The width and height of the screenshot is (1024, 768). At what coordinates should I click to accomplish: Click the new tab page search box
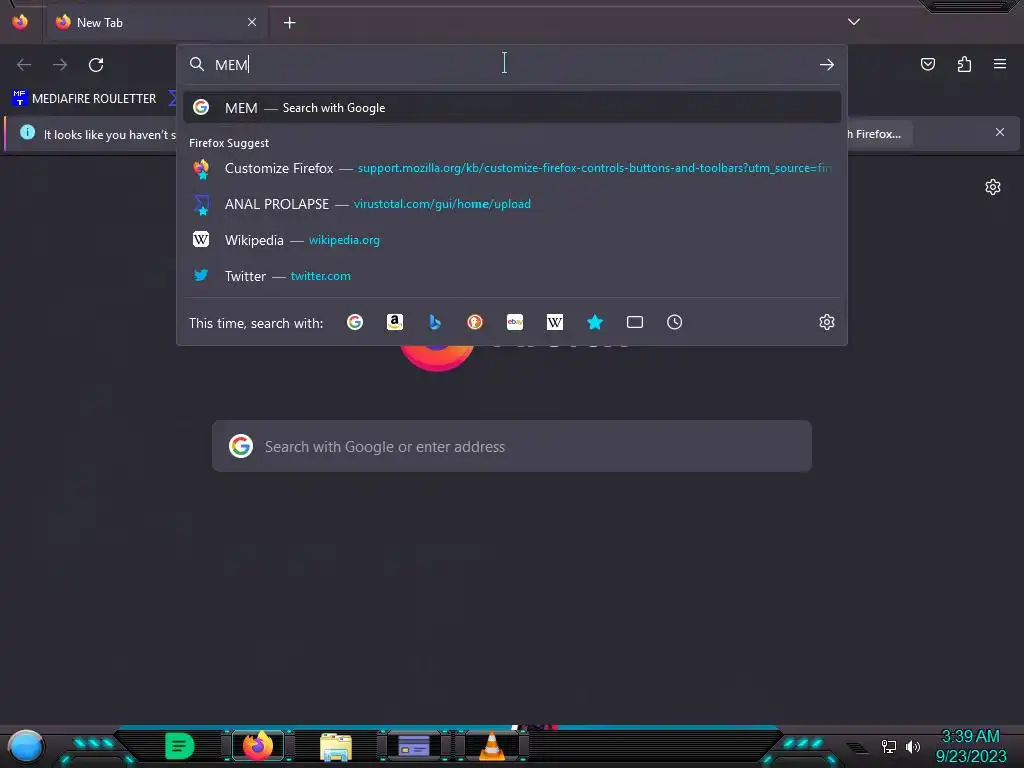(x=512, y=447)
